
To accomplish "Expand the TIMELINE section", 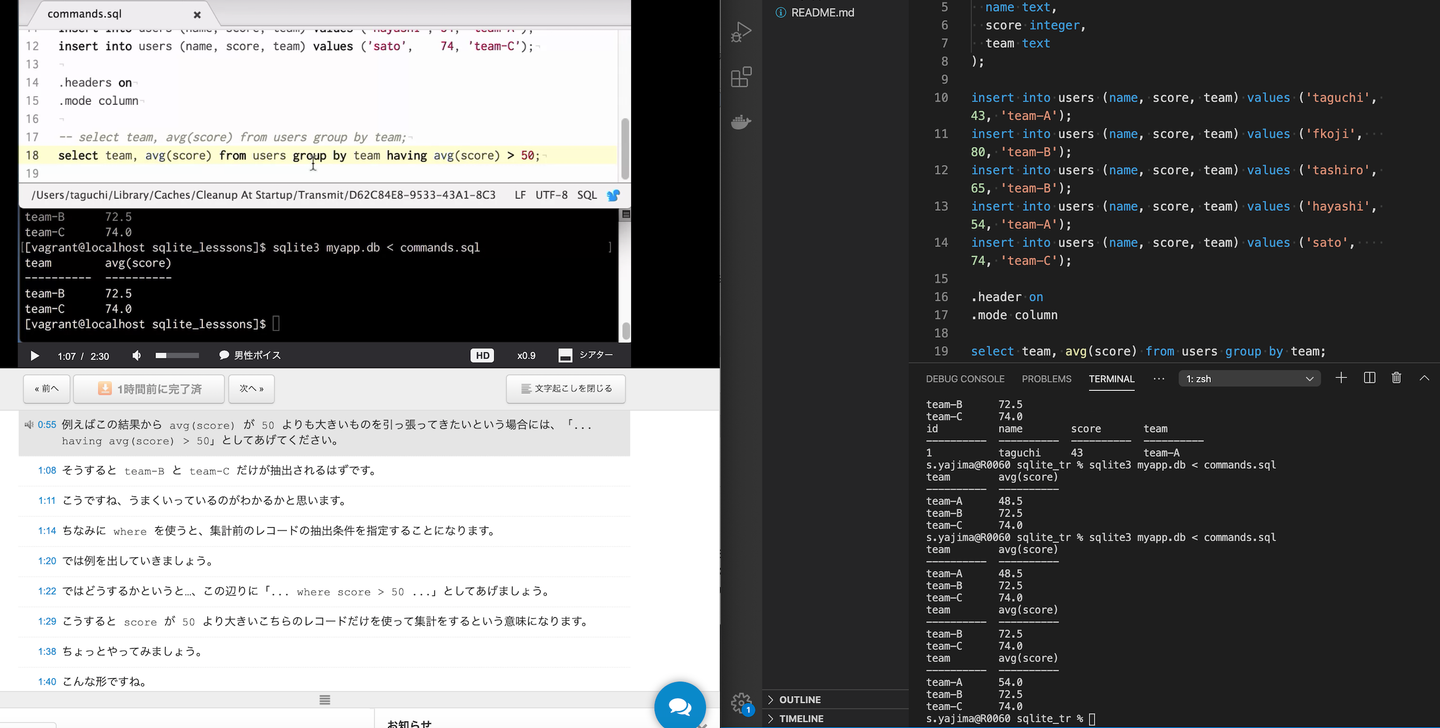I will (x=800, y=718).
